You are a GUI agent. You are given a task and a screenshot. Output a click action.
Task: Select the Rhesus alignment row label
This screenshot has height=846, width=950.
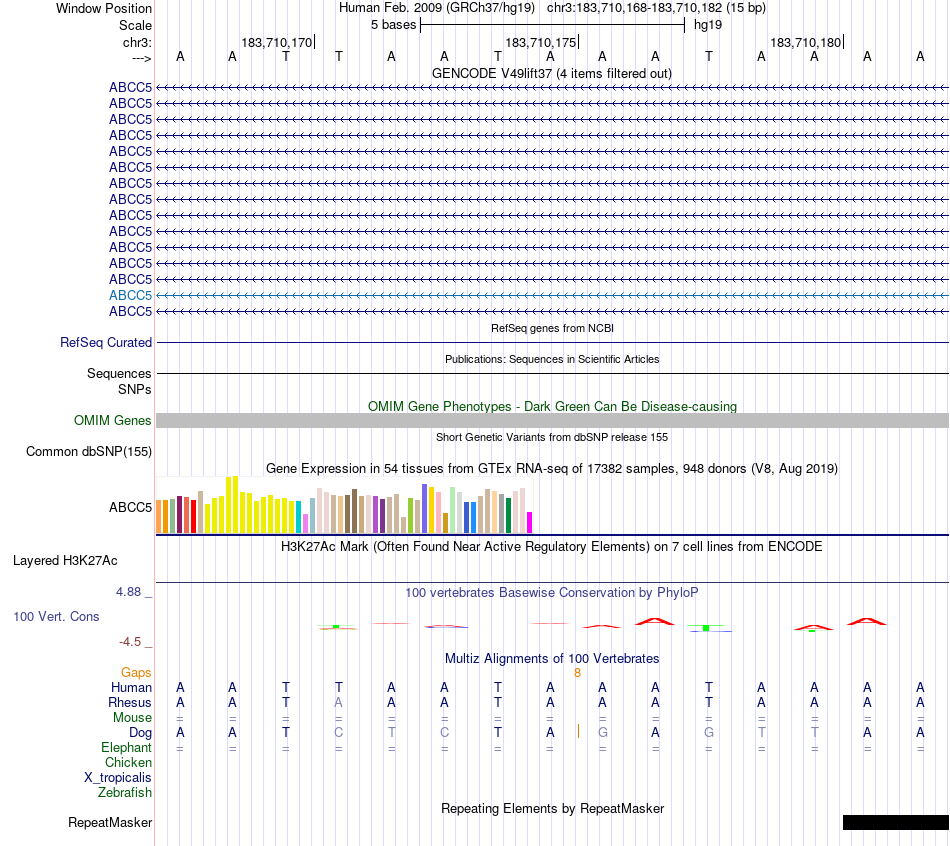click(x=130, y=702)
